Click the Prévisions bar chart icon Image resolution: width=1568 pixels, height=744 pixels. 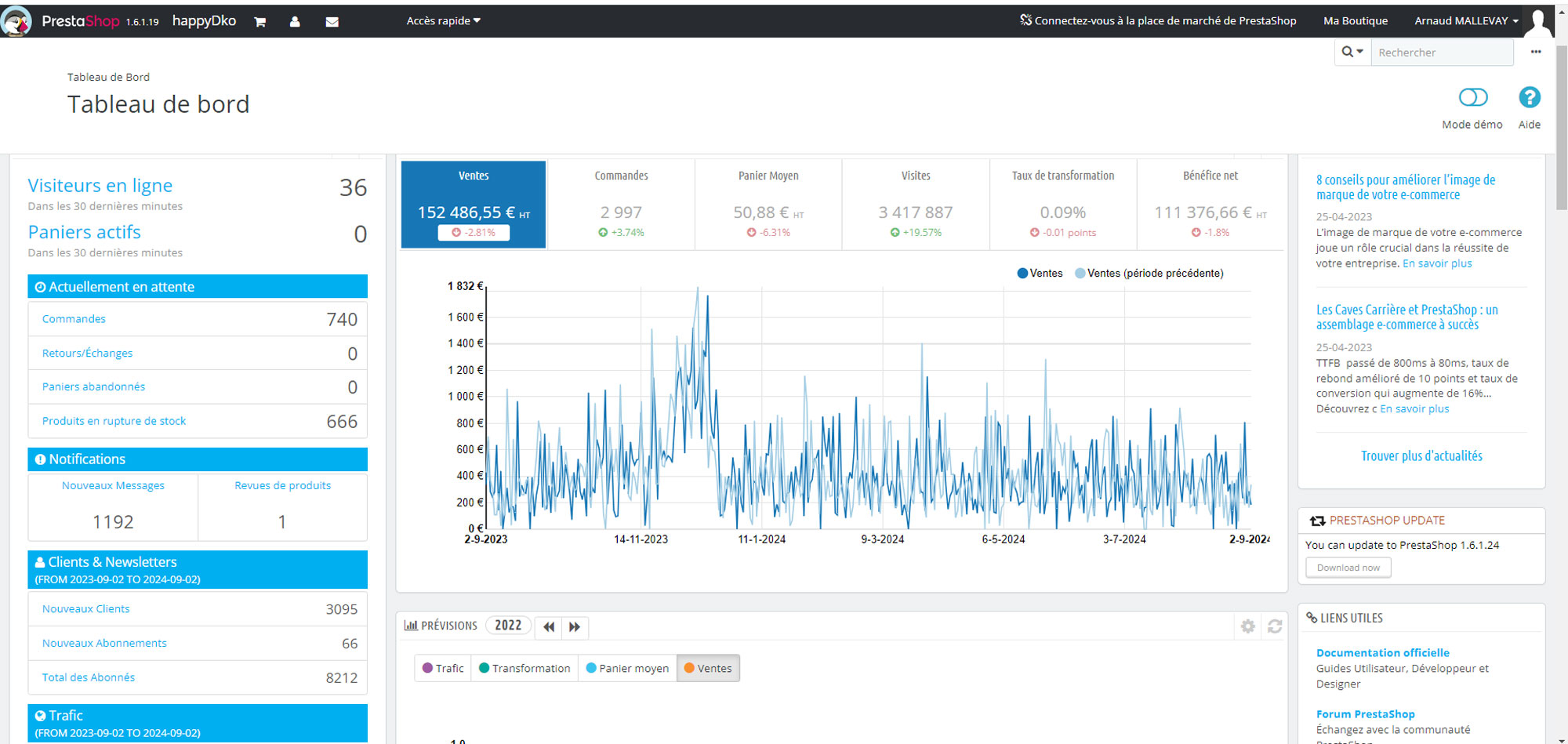(411, 626)
